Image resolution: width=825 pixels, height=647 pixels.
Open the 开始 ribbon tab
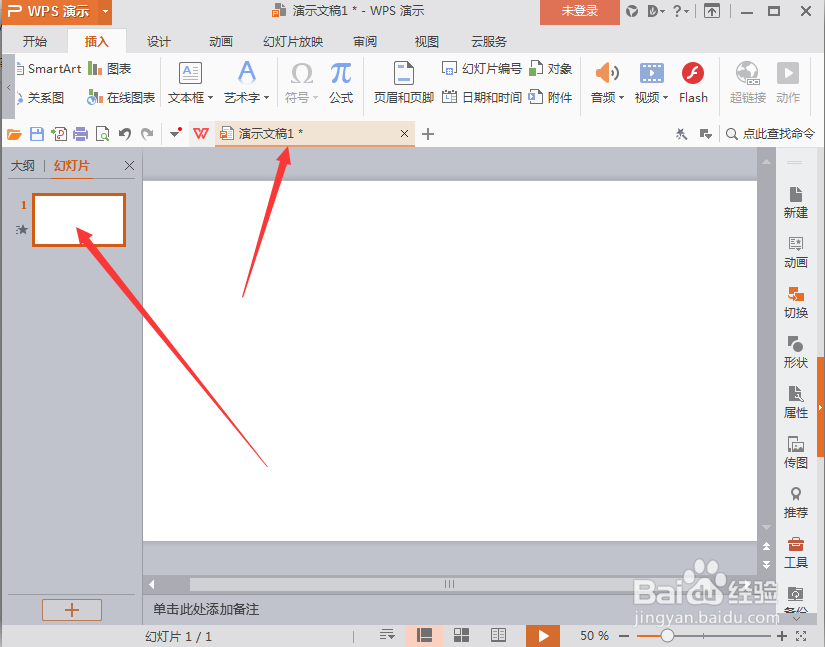35,42
